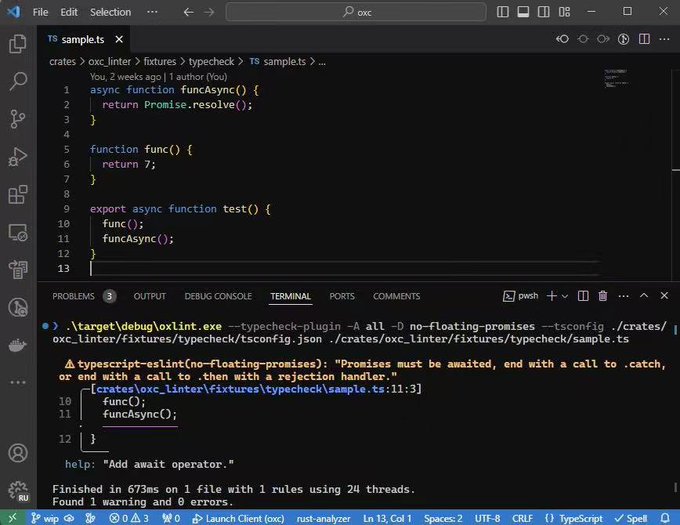Kill the terminal with trash icon
This screenshot has width=680, height=525.
[603, 296]
